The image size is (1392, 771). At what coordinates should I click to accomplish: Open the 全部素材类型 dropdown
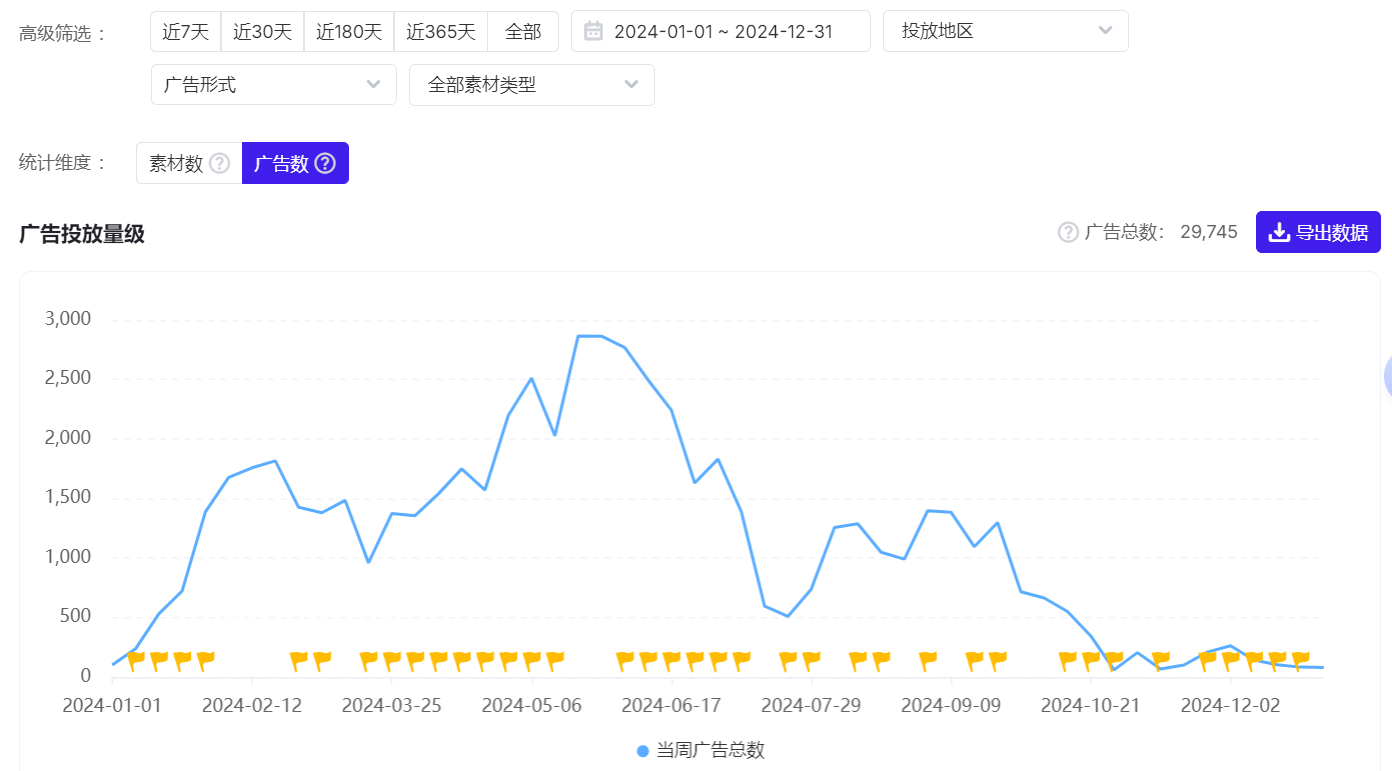tap(531, 85)
